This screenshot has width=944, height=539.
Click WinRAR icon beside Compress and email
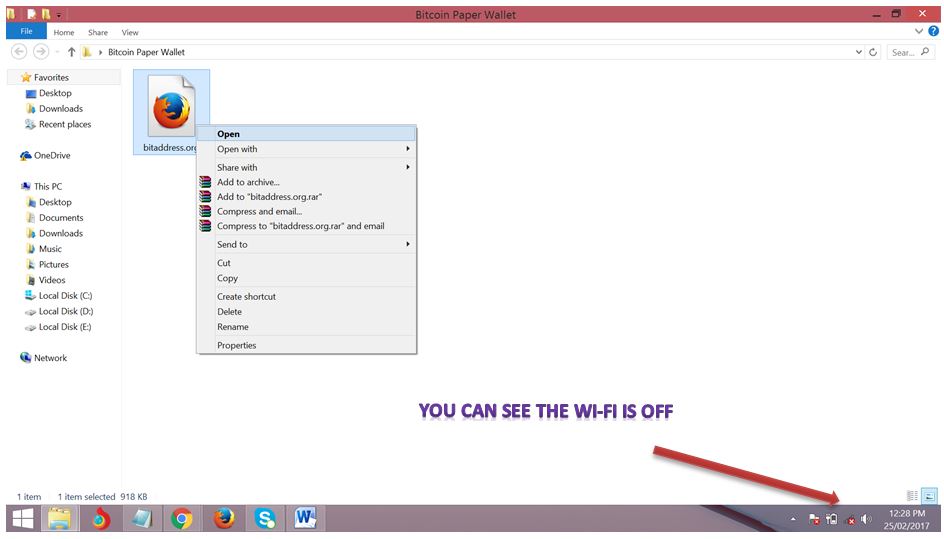tap(205, 211)
